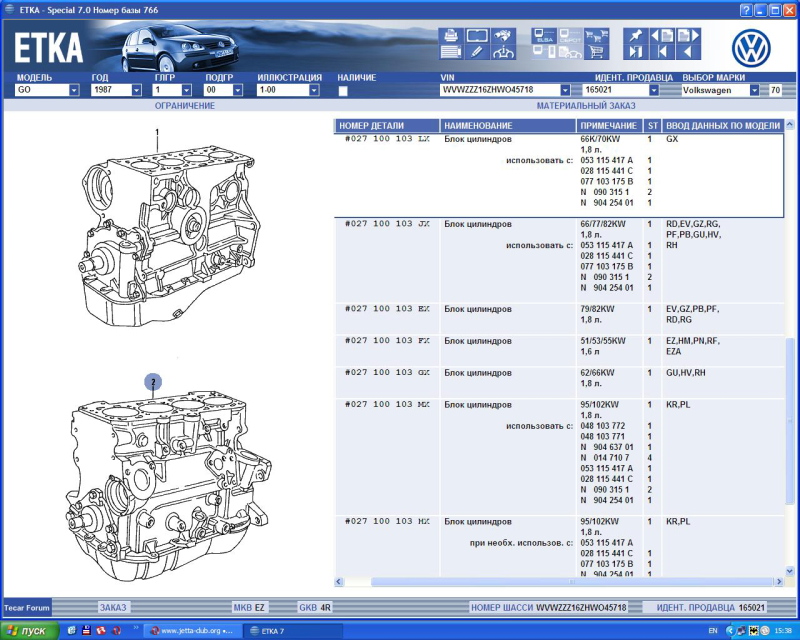Select part row 027 100 103 EX
Viewport: 800px width, 640px height.
[559, 319]
